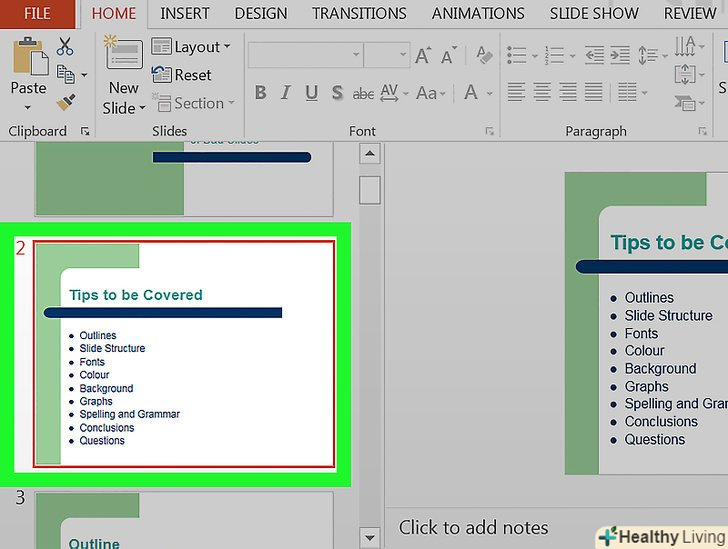Switch to the ANIMATIONS tab
The height and width of the screenshot is (549, 728).
click(x=478, y=14)
